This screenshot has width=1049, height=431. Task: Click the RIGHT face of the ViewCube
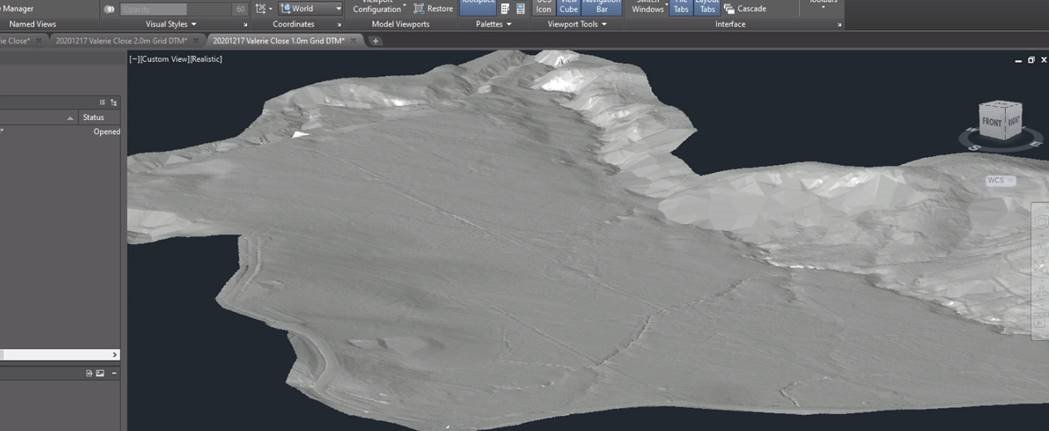pyautogui.click(x=1012, y=122)
